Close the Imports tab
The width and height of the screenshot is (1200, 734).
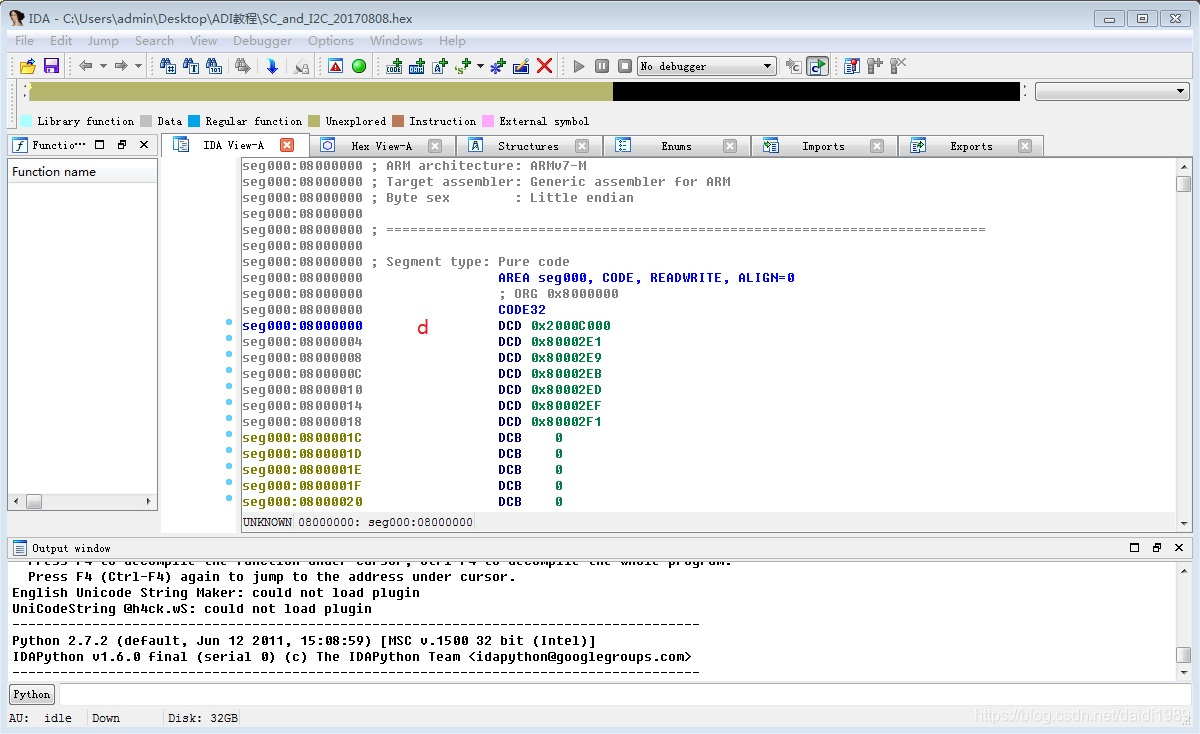877,146
